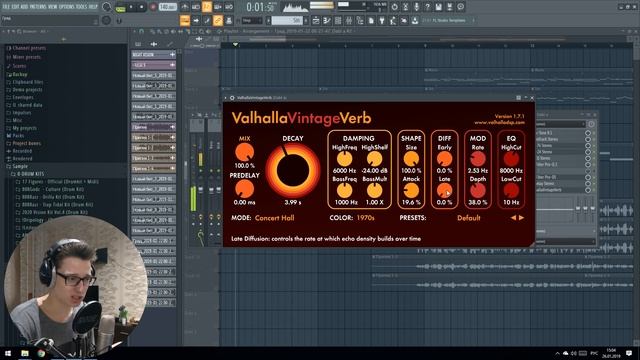Click the Early diffusion knob

point(444,159)
